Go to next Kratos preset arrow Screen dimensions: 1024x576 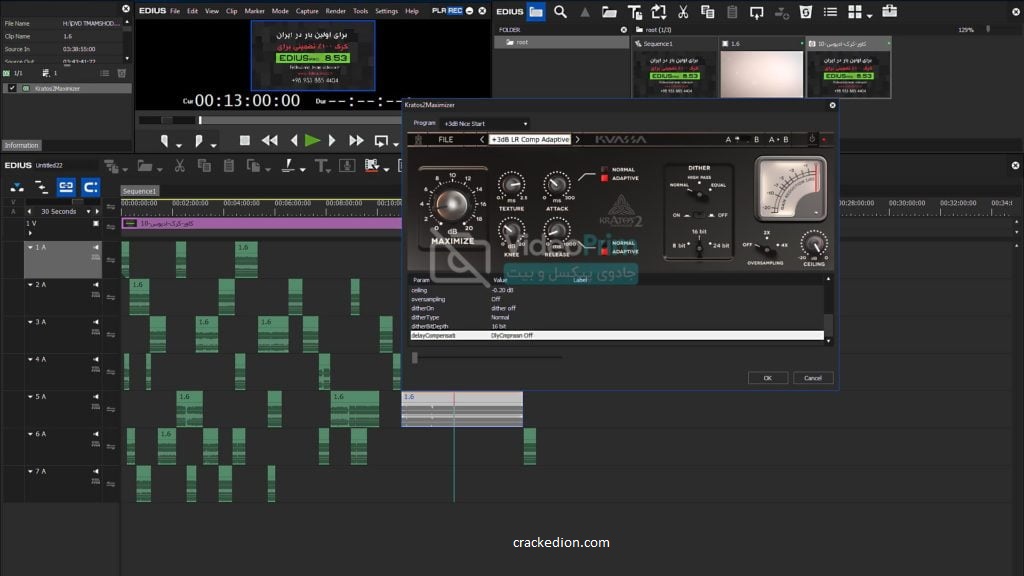577,139
